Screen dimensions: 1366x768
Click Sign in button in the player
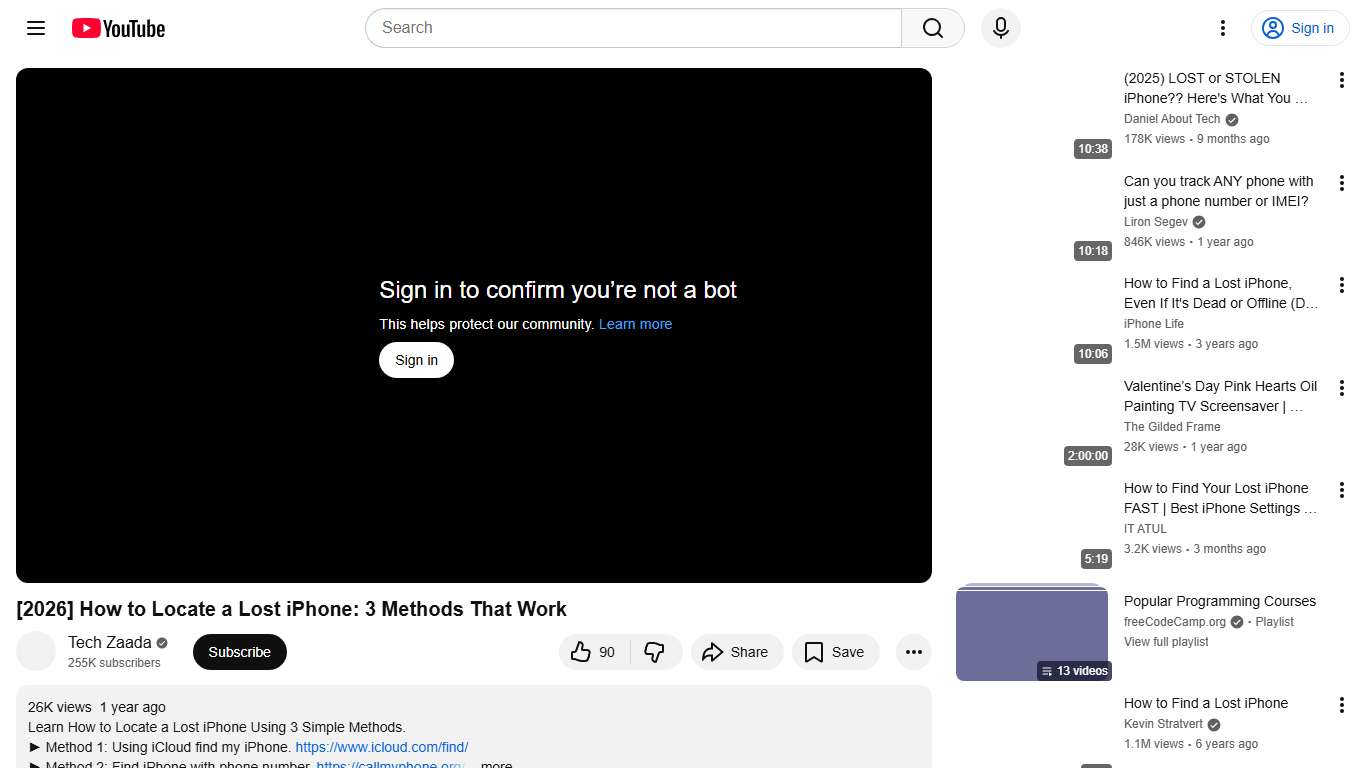pyautogui.click(x=416, y=360)
